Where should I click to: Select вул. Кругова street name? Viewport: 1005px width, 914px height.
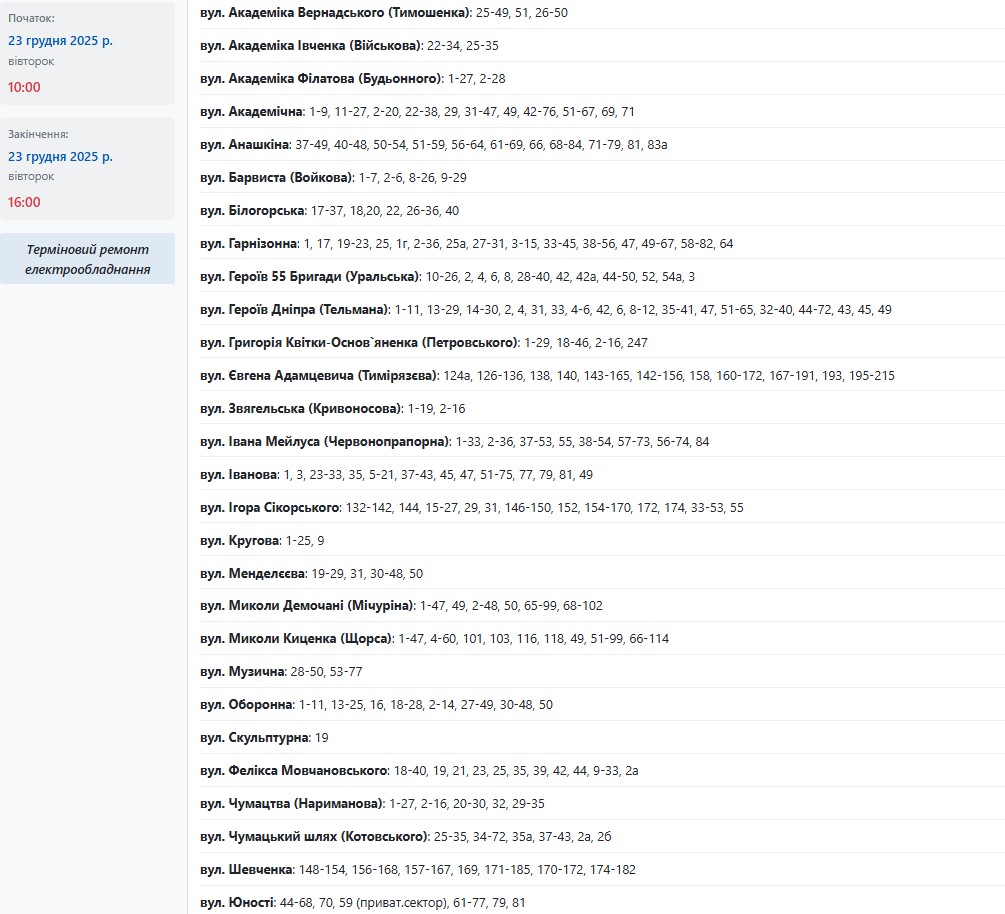coord(239,541)
